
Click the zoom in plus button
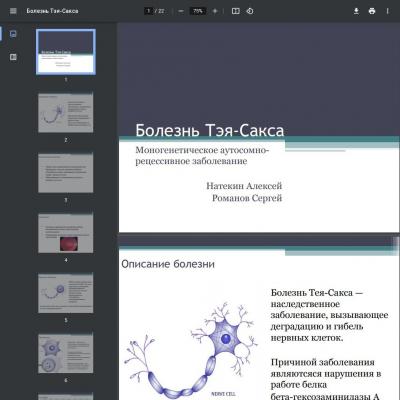pyautogui.click(x=215, y=11)
